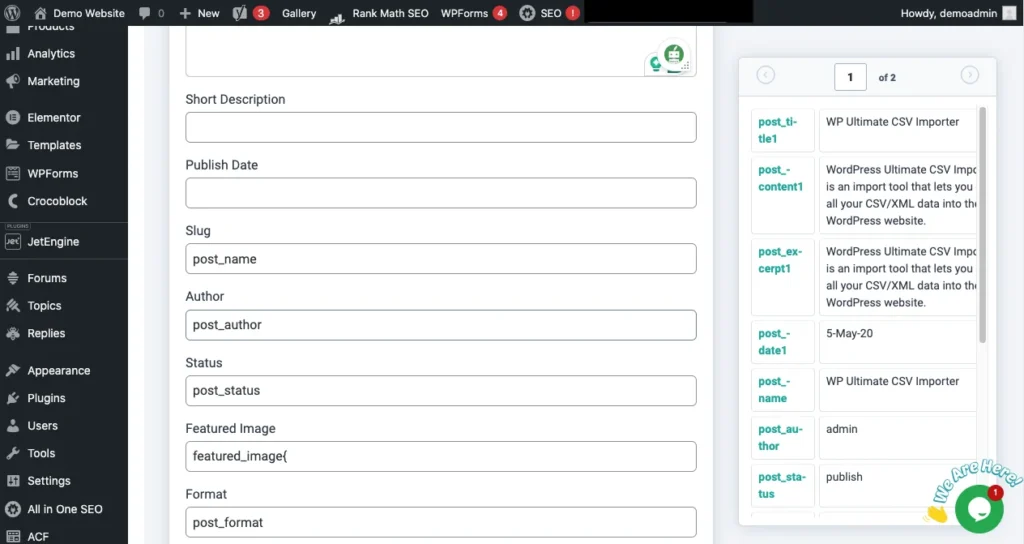The image size is (1024, 544).
Task: Open the WPForms menu in sidebar
Action: tap(52, 173)
